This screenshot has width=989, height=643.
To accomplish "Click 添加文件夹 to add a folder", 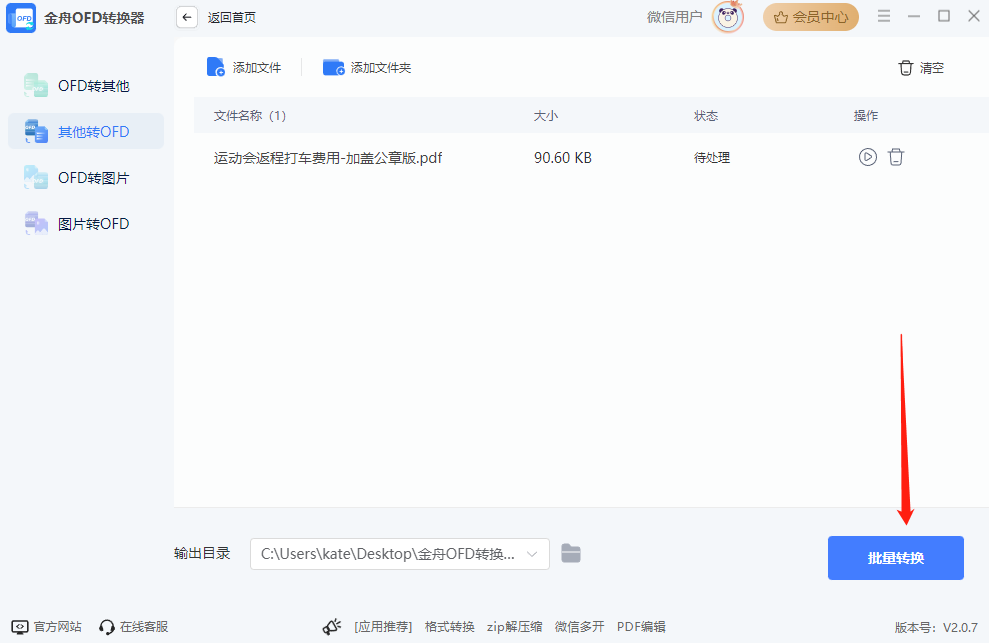I will click(367, 68).
